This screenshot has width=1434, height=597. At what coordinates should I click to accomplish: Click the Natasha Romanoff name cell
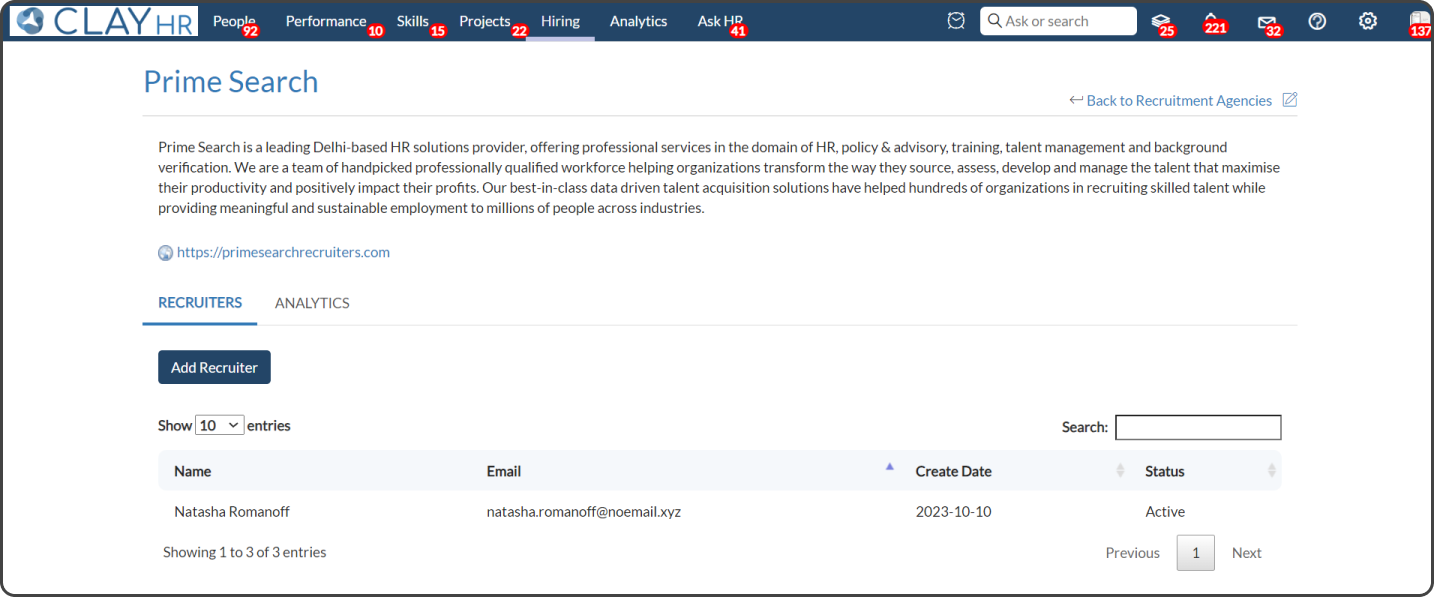232,511
